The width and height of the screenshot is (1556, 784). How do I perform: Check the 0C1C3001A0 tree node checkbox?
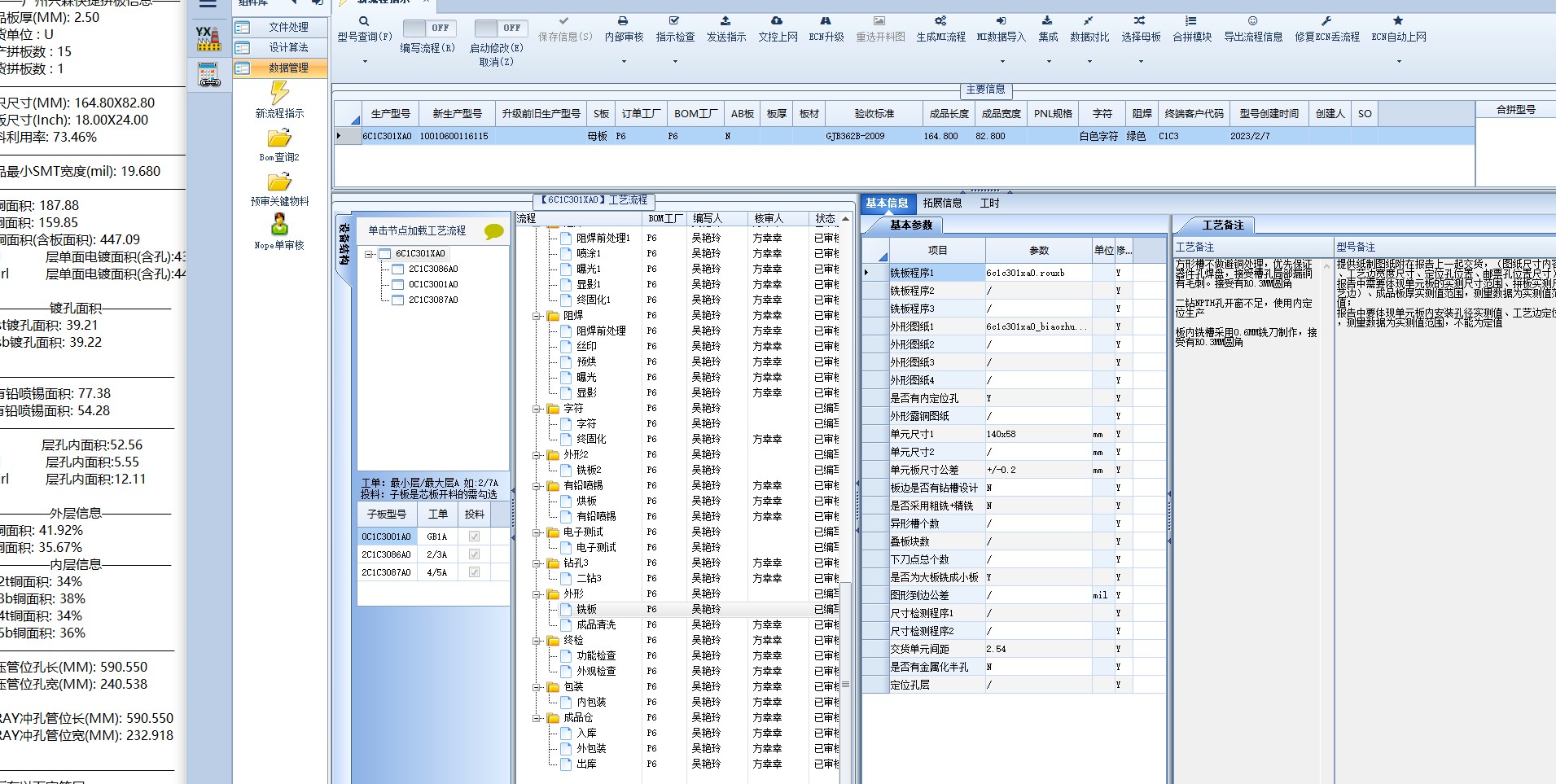coord(398,284)
